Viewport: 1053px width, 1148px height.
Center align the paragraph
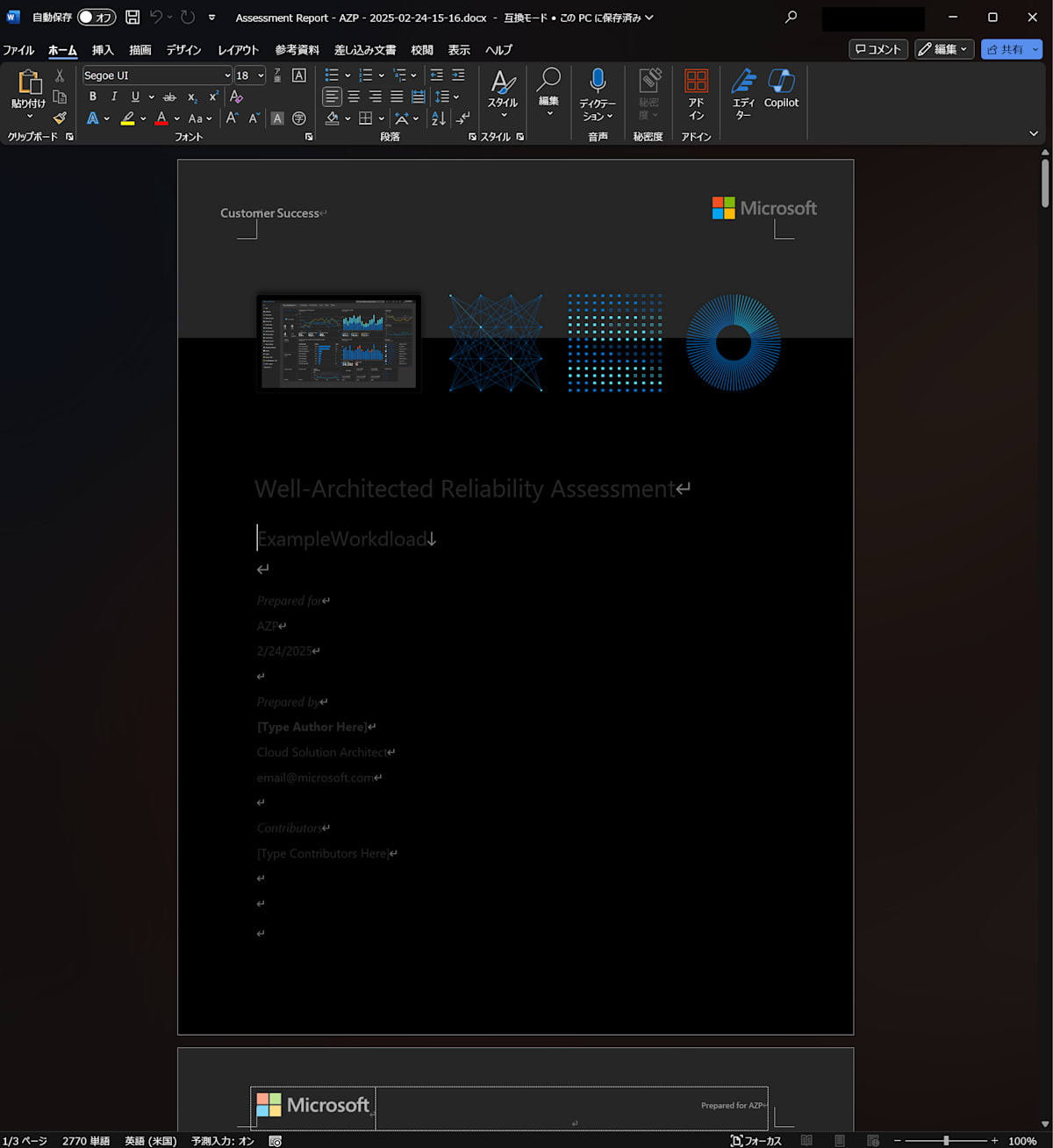click(x=354, y=97)
